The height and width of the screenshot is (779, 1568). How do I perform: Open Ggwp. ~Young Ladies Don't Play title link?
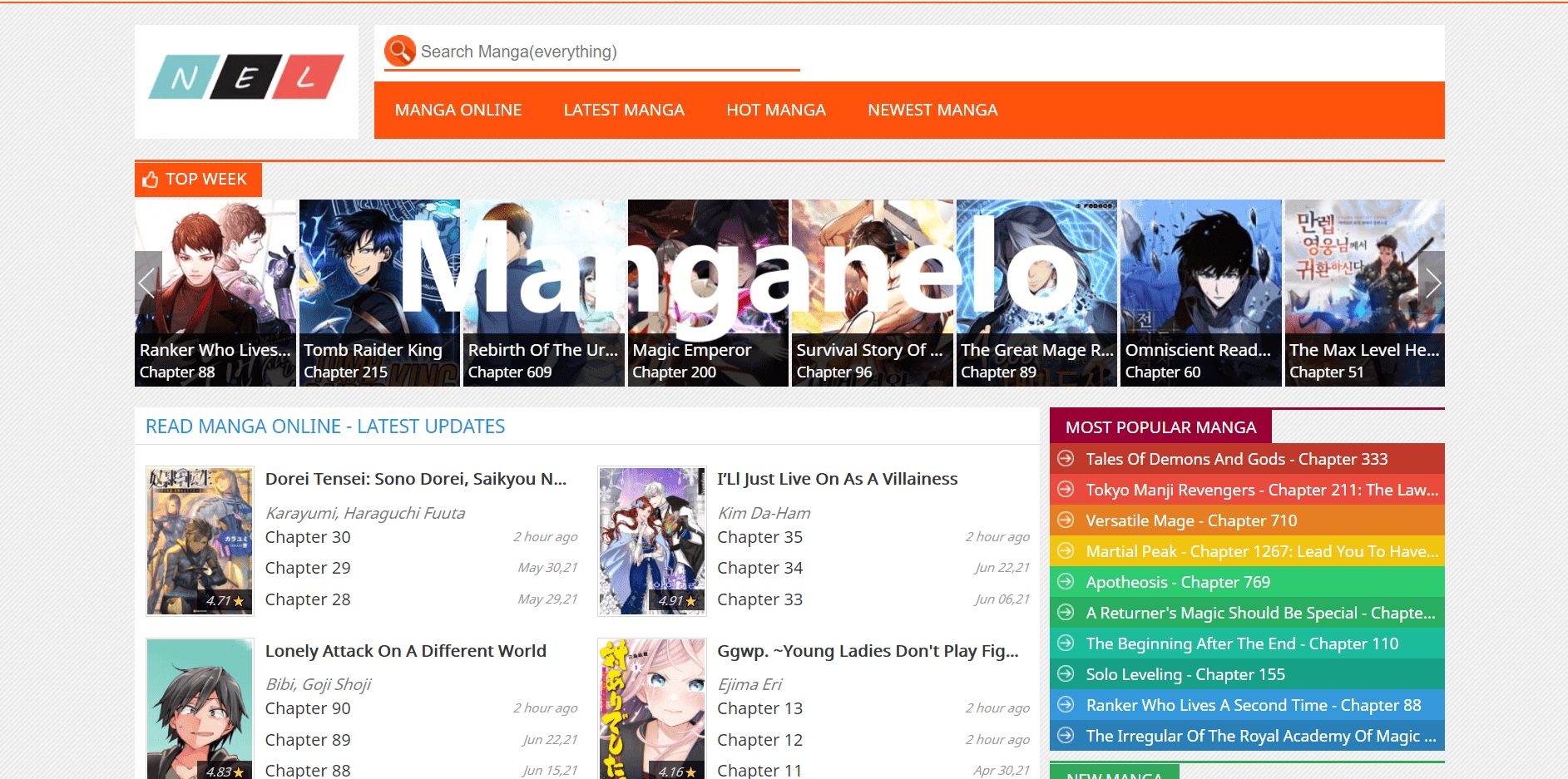tap(868, 651)
